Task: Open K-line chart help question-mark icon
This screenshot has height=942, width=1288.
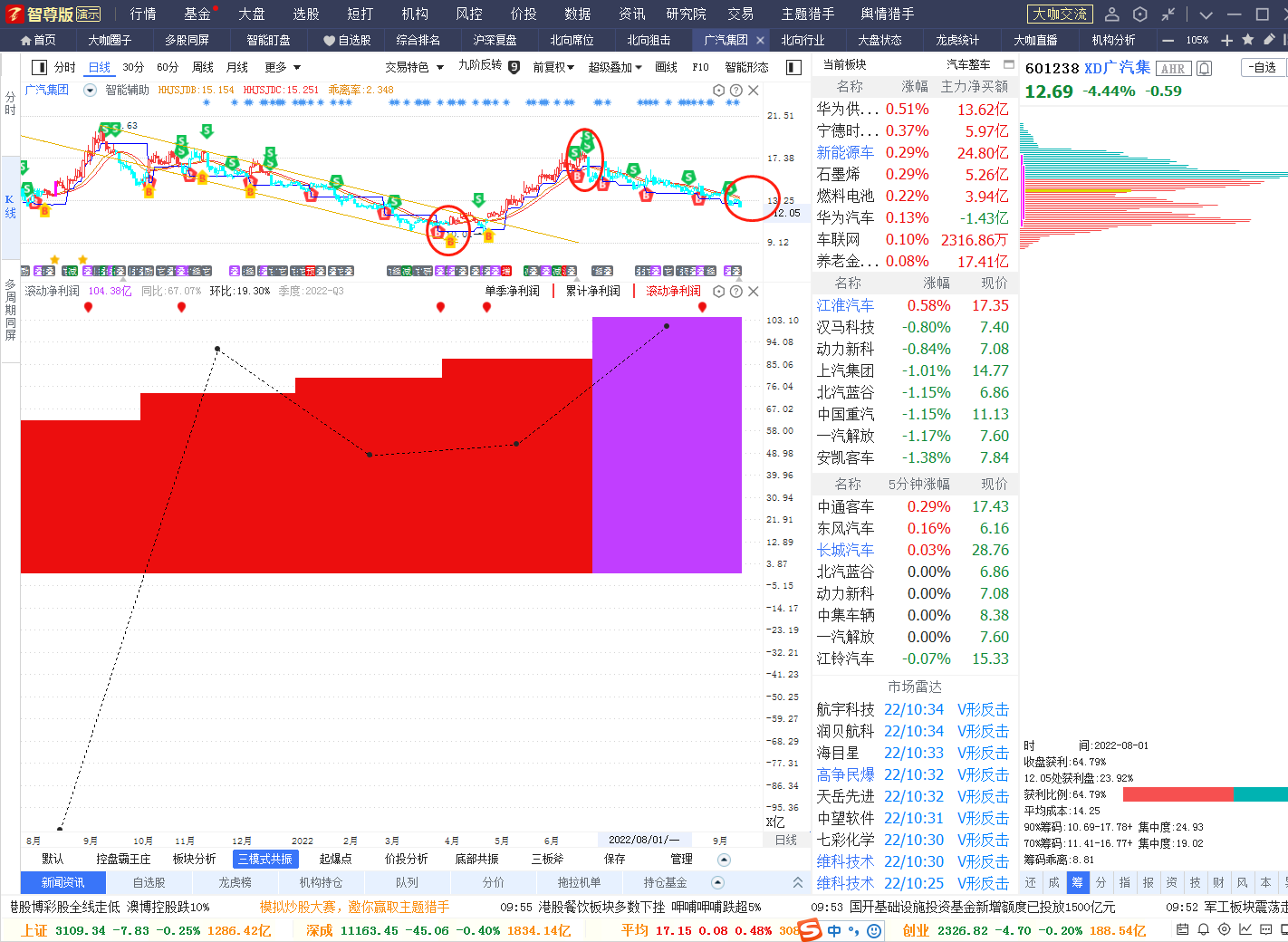Action: pyautogui.click(x=736, y=91)
